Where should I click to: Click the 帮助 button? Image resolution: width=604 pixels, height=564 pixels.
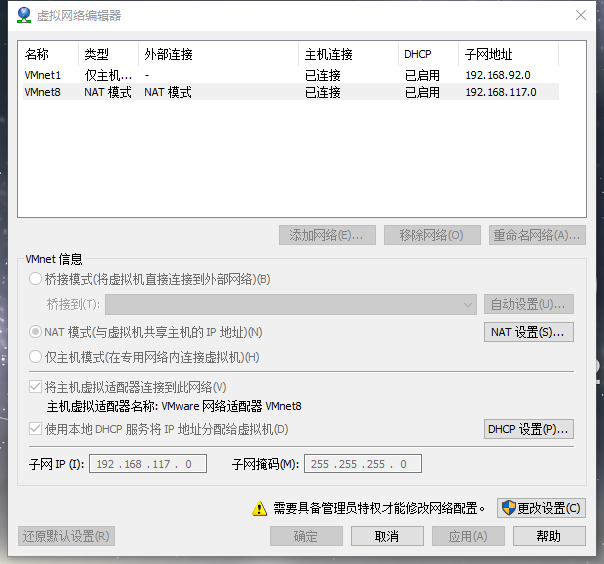click(x=549, y=536)
